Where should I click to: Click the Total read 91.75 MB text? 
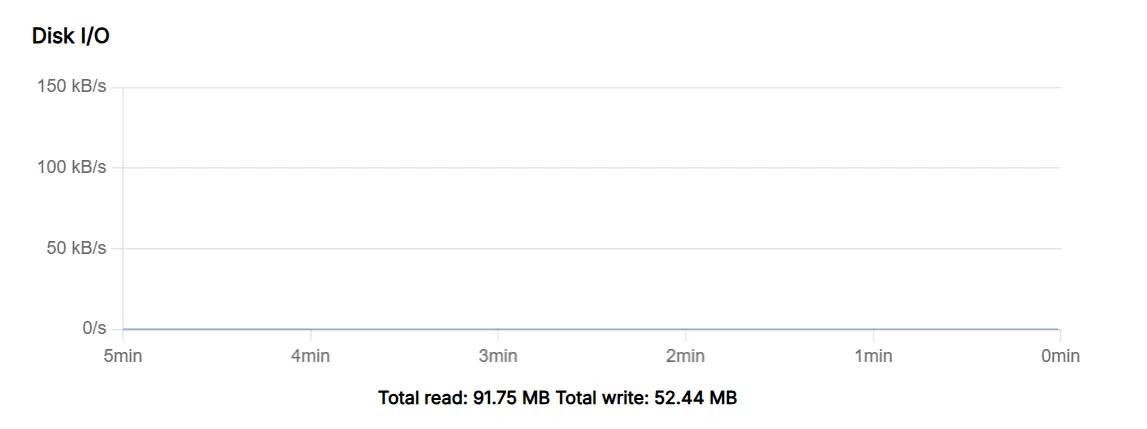click(464, 398)
